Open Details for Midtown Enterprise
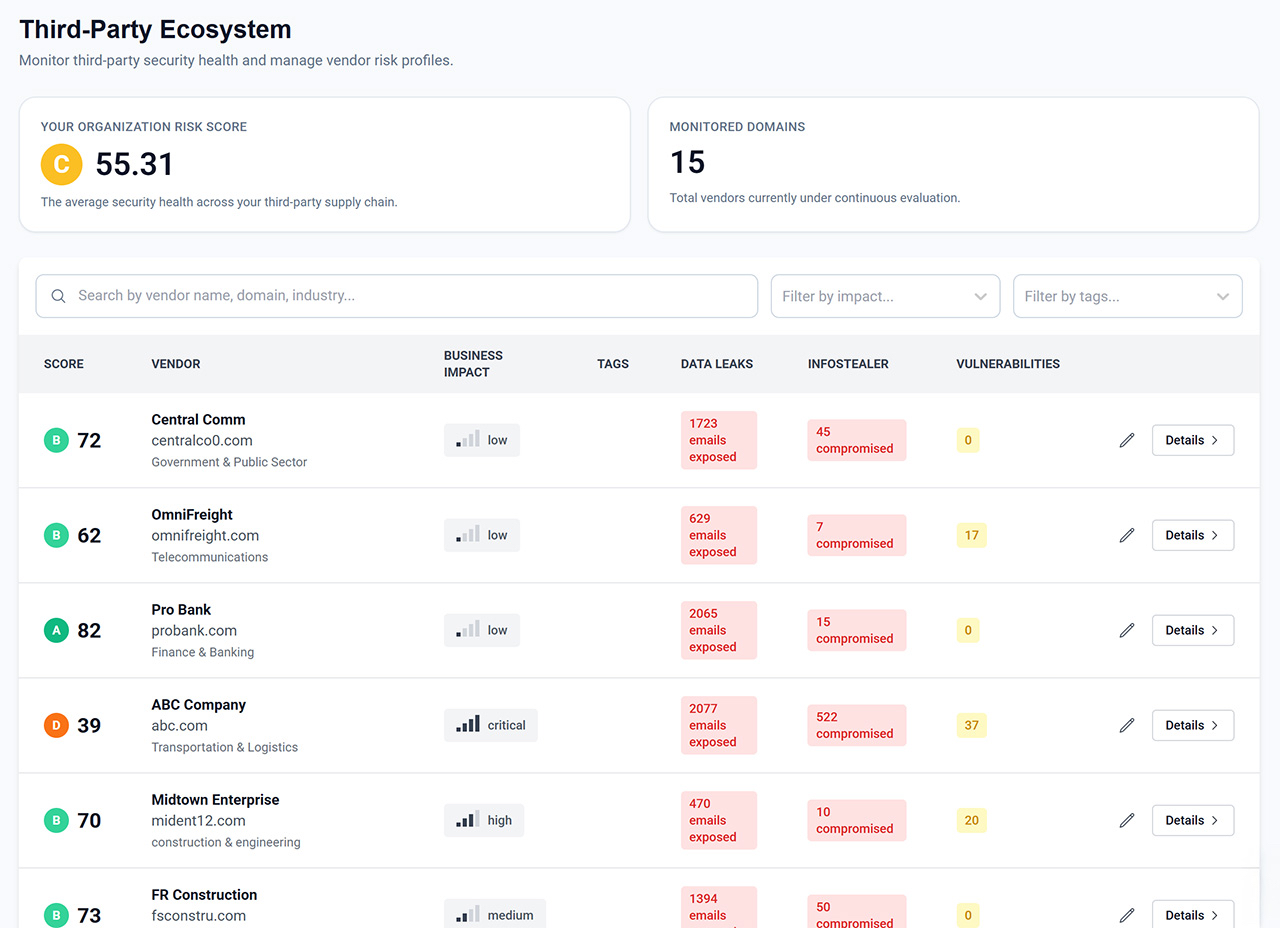 tap(1192, 820)
